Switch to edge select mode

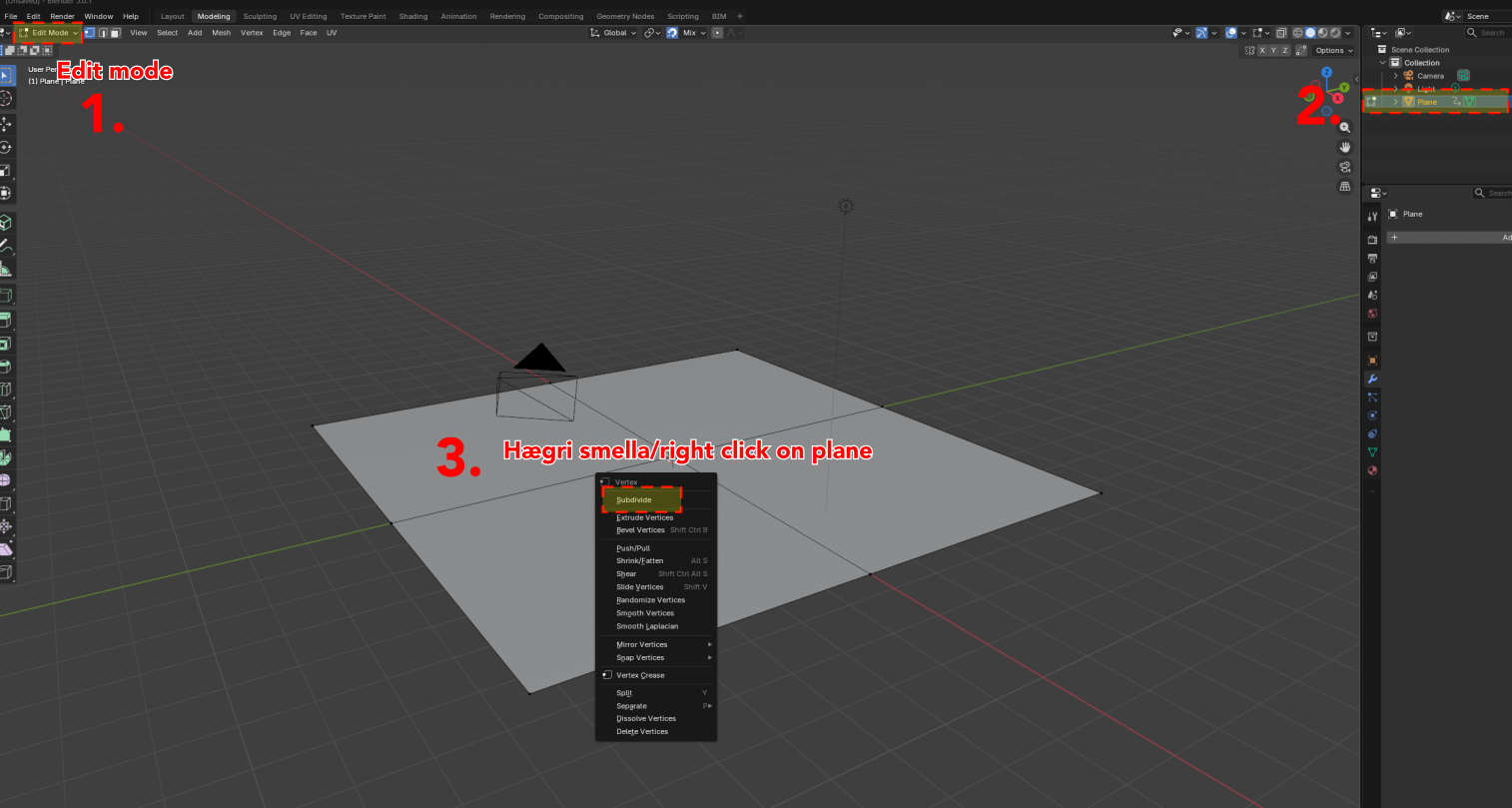[103, 33]
